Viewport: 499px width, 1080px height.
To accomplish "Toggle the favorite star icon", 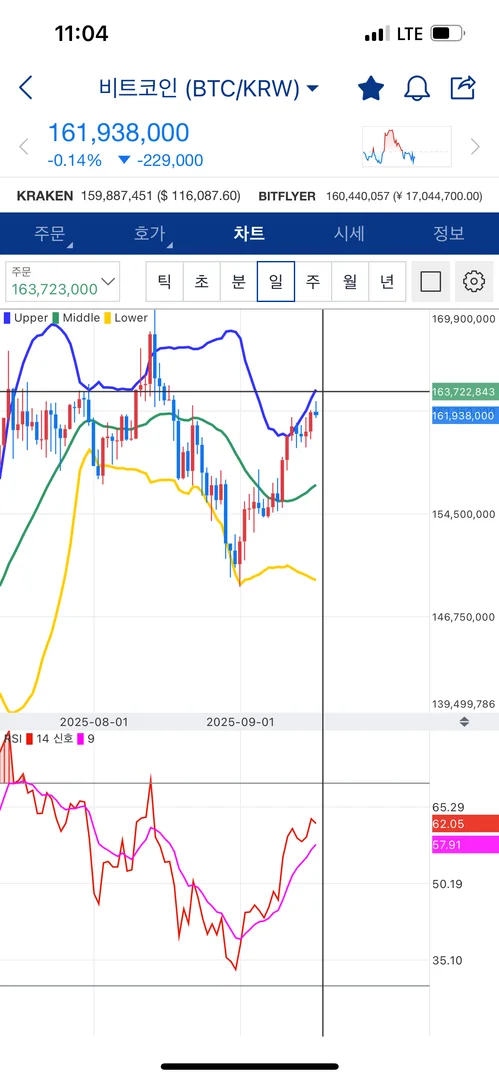I will [x=371, y=87].
